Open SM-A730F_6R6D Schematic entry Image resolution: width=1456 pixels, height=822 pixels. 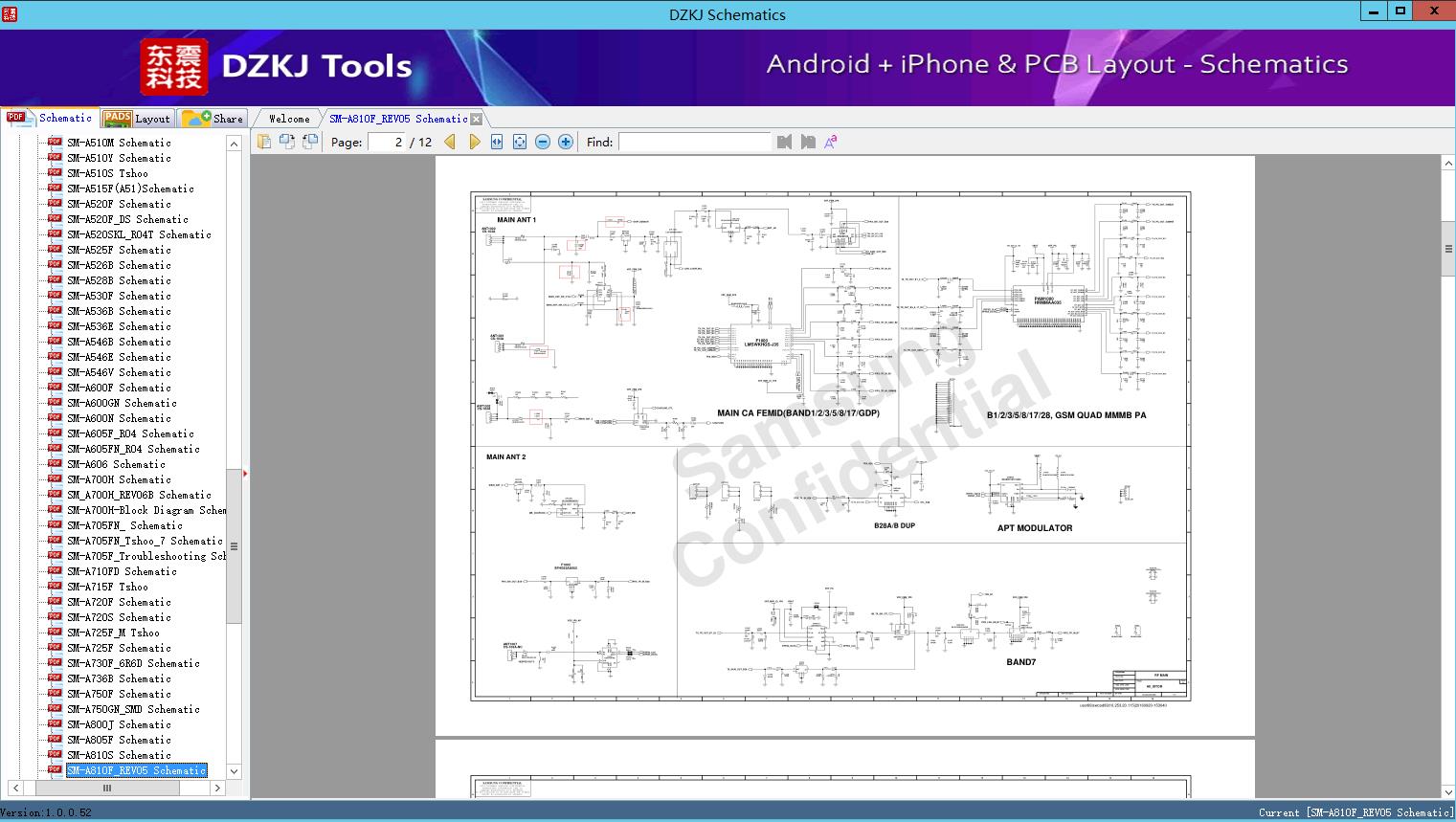[133, 663]
